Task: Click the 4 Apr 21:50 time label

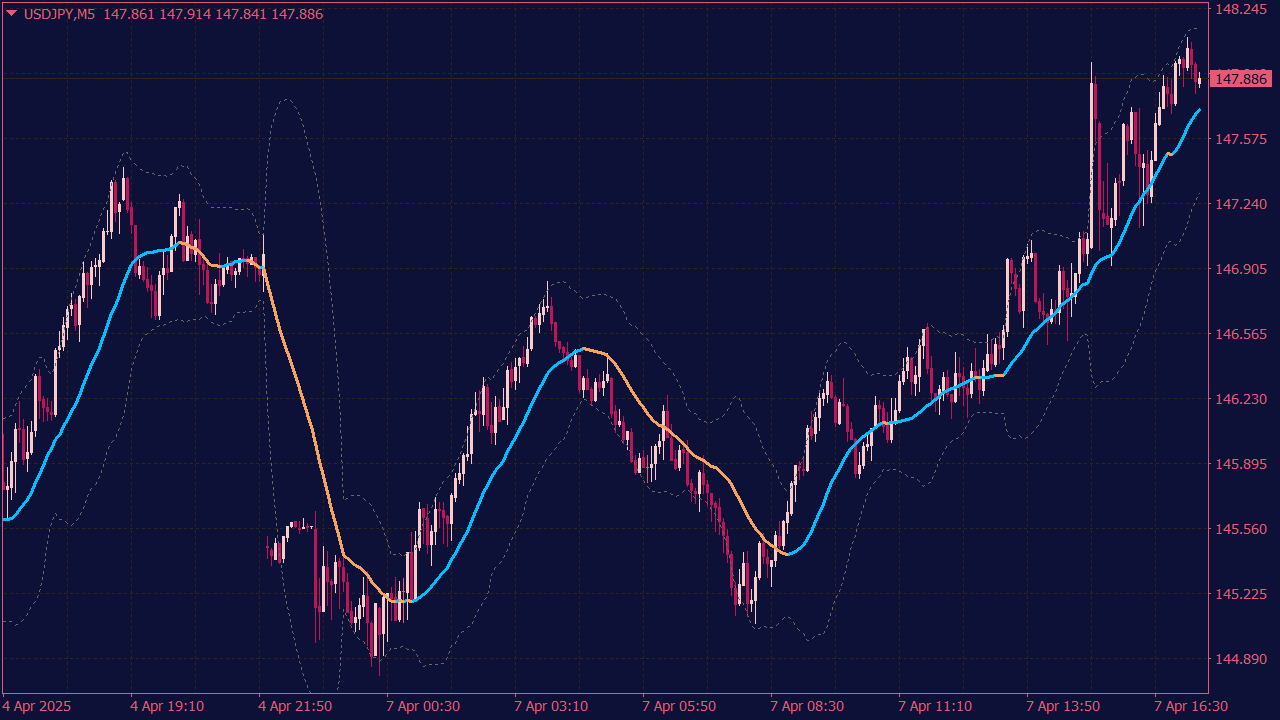Action: [x=295, y=706]
